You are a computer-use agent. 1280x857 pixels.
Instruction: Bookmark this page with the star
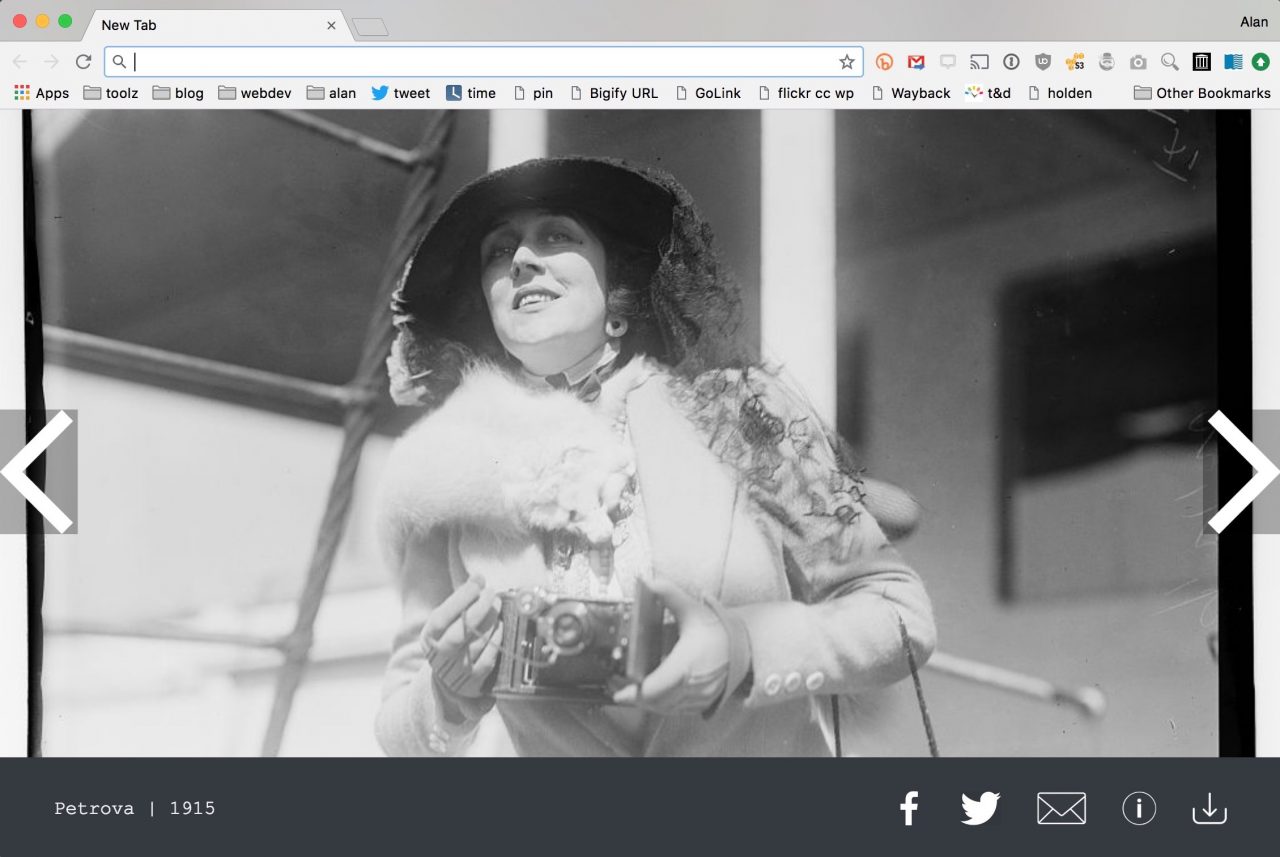click(x=847, y=62)
